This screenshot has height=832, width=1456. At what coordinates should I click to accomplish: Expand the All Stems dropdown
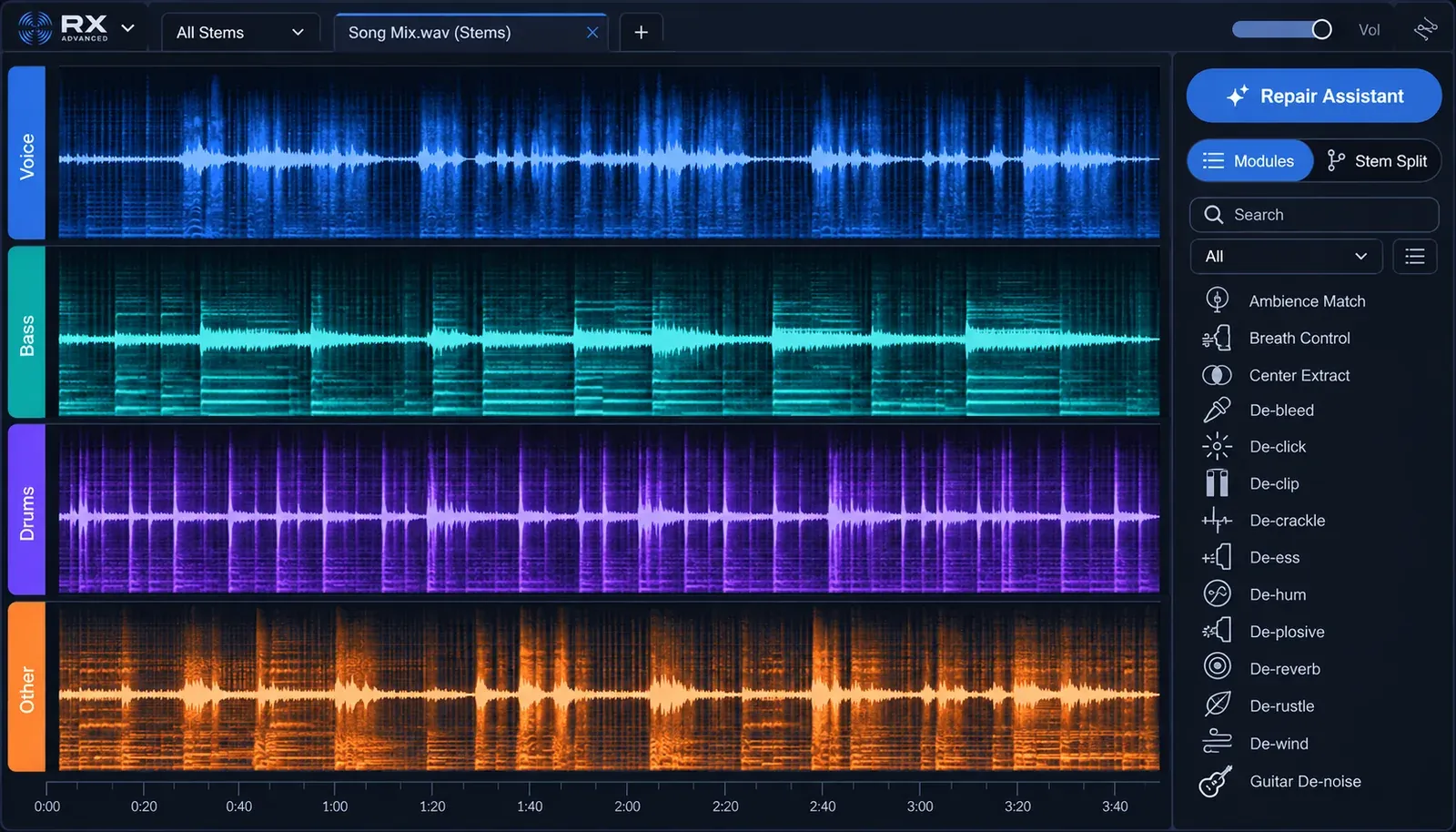coord(240,33)
